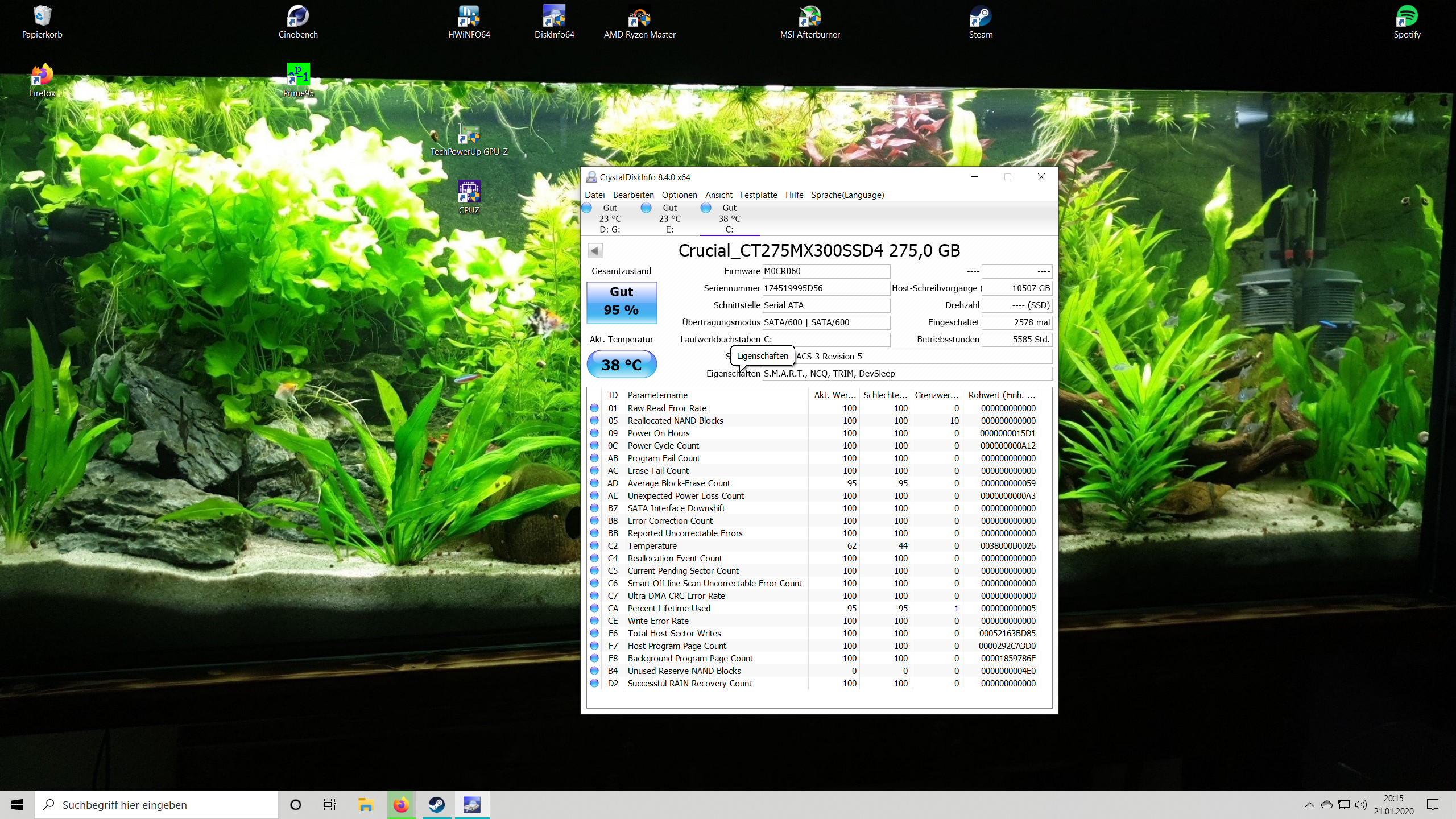The width and height of the screenshot is (1456, 819).
Task: Open the Spotify desktop shortcut
Action: coord(1407,22)
